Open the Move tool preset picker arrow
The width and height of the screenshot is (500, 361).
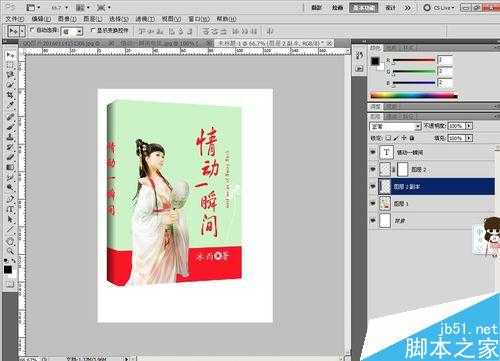pyautogui.click(x=22, y=31)
